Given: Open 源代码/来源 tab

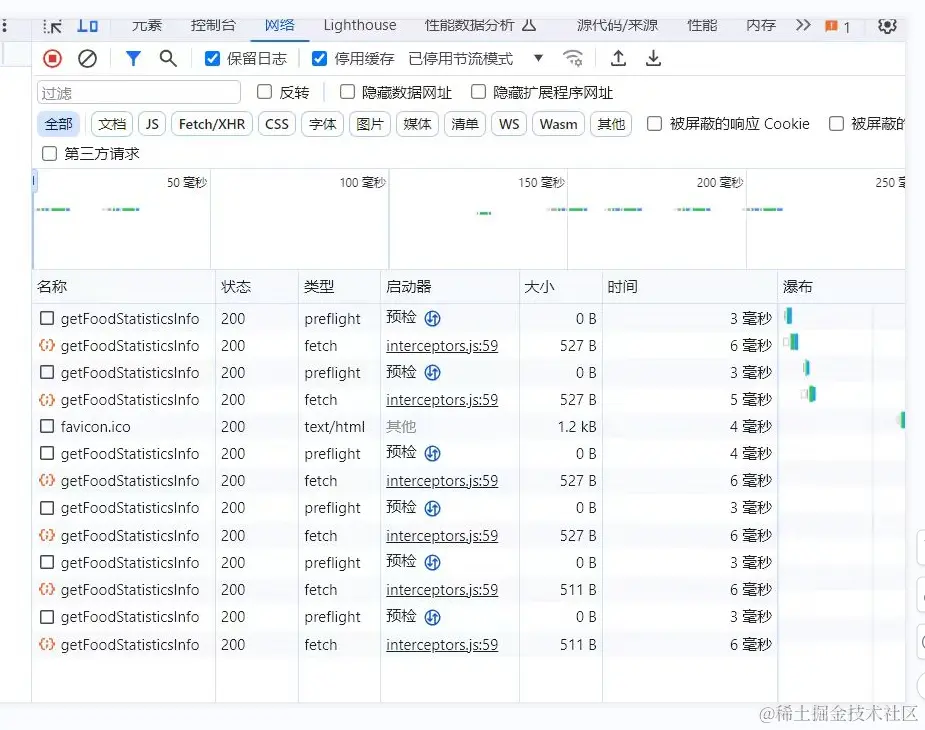Looking at the screenshot, I should click(617, 25).
